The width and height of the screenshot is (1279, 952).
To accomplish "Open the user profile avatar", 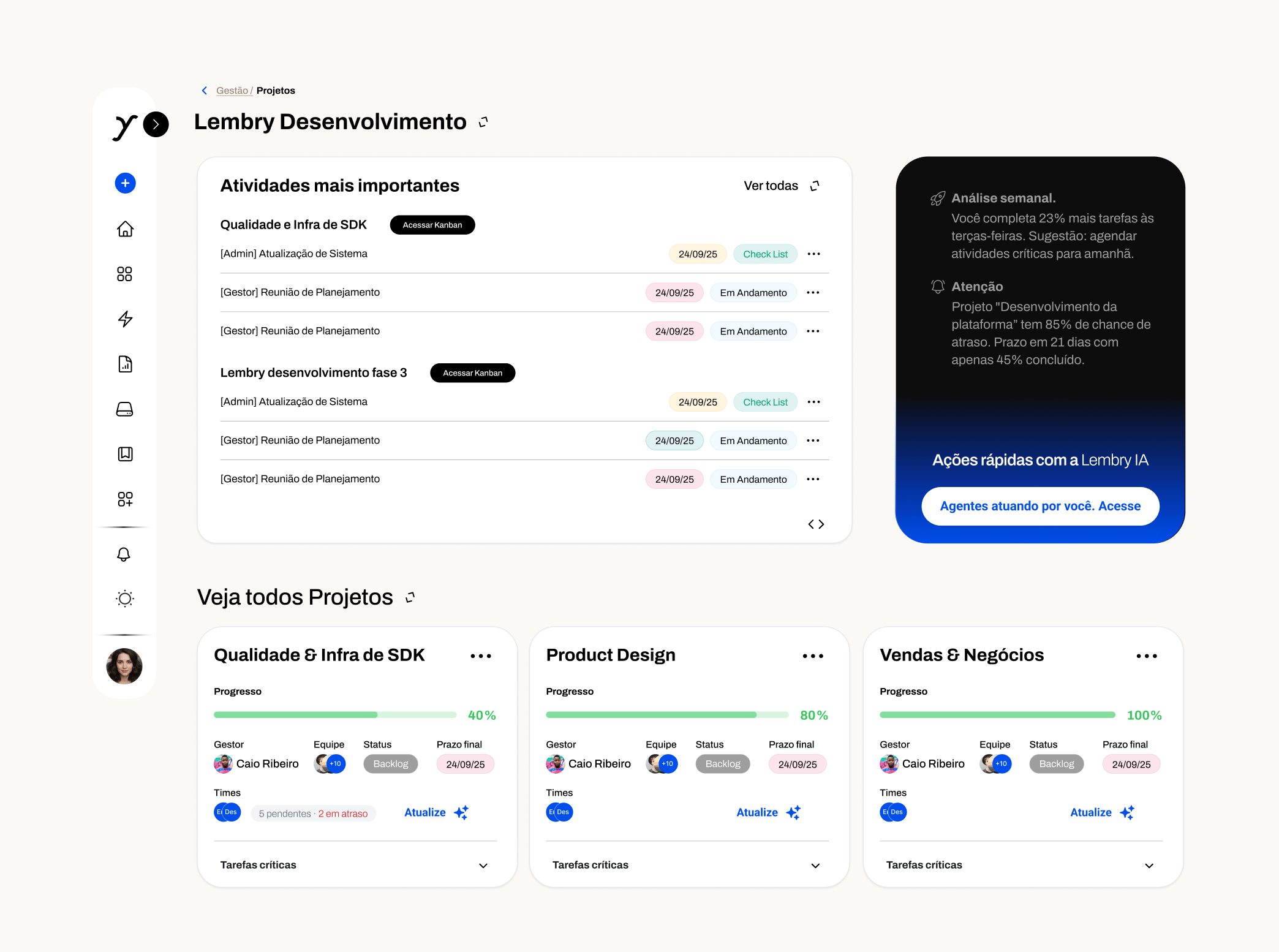I will tap(124, 666).
